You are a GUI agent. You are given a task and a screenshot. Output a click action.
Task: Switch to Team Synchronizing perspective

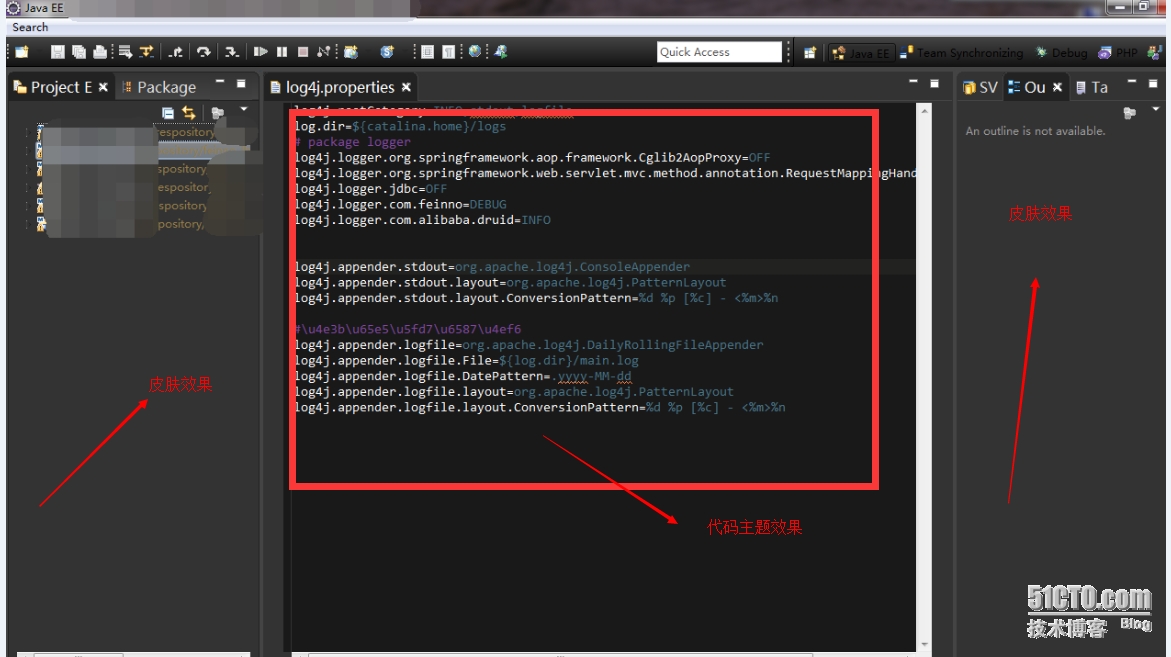pyautogui.click(x=962, y=53)
